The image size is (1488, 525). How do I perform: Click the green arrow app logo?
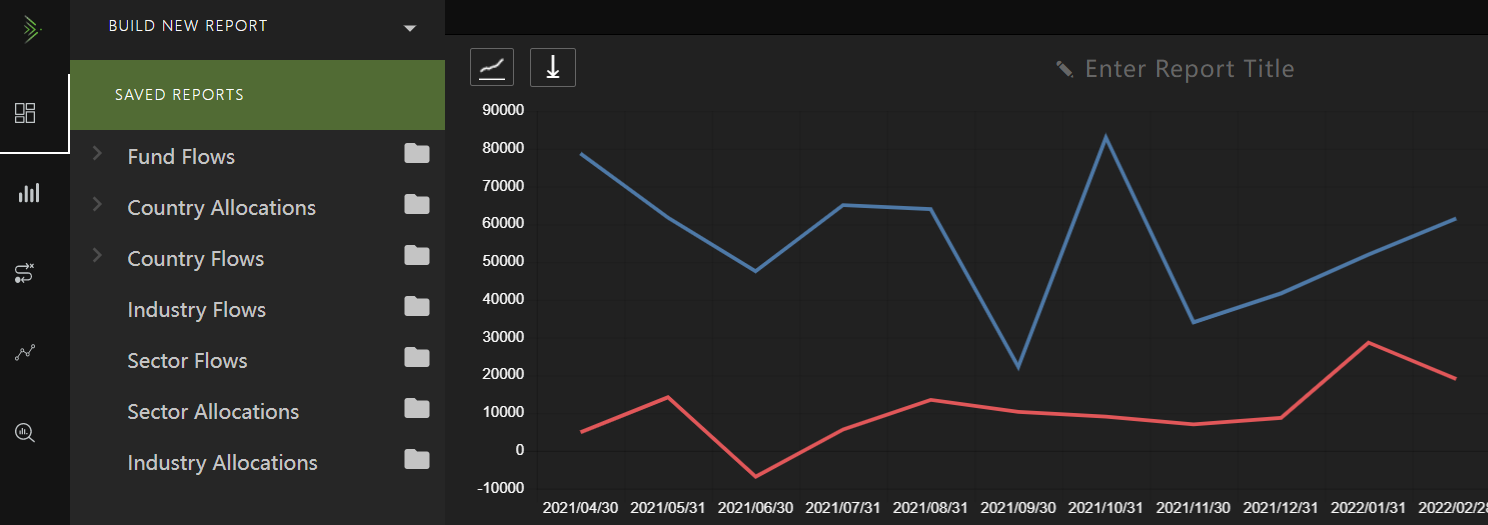(x=32, y=30)
